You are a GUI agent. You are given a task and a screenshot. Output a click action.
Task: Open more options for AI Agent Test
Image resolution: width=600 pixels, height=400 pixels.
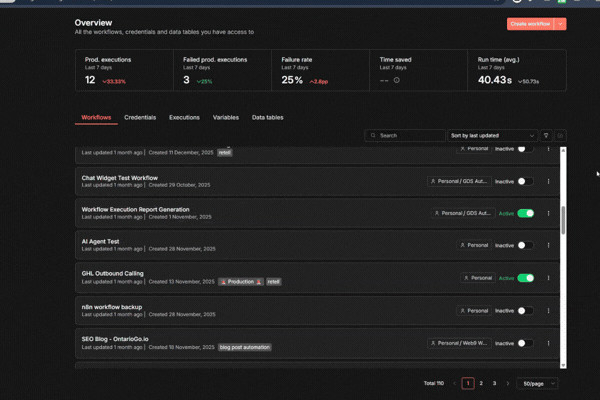tap(548, 245)
